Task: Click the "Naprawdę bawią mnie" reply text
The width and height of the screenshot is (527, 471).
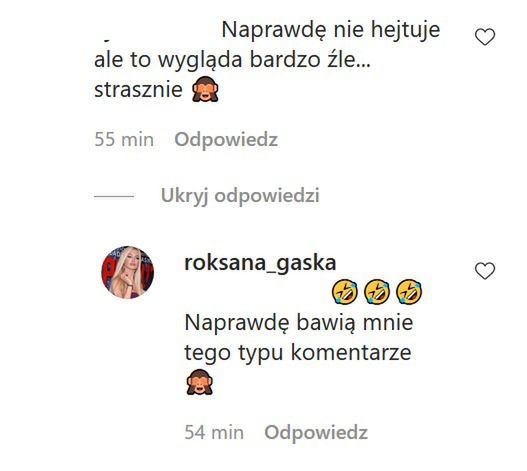Action: (299, 323)
